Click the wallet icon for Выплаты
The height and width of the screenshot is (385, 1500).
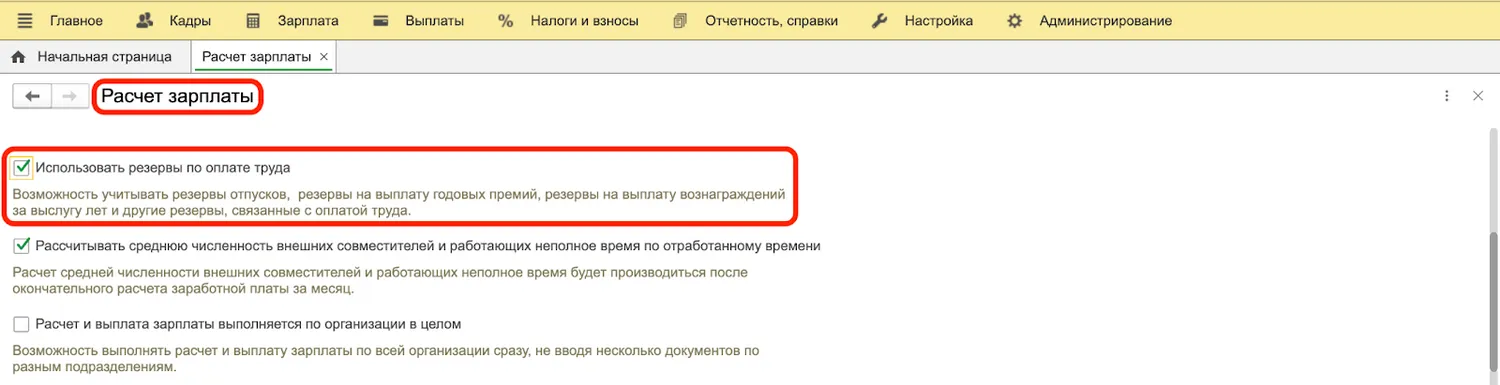(x=380, y=20)
